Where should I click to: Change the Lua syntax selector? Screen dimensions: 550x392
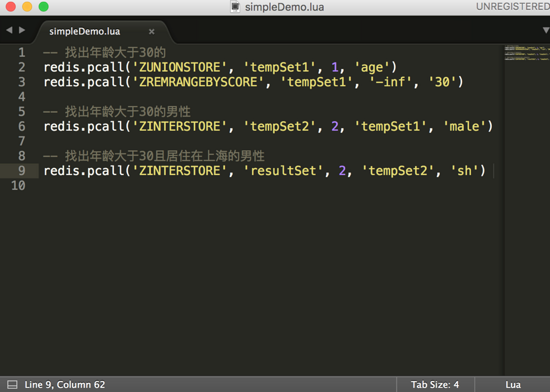pos(513,385)
